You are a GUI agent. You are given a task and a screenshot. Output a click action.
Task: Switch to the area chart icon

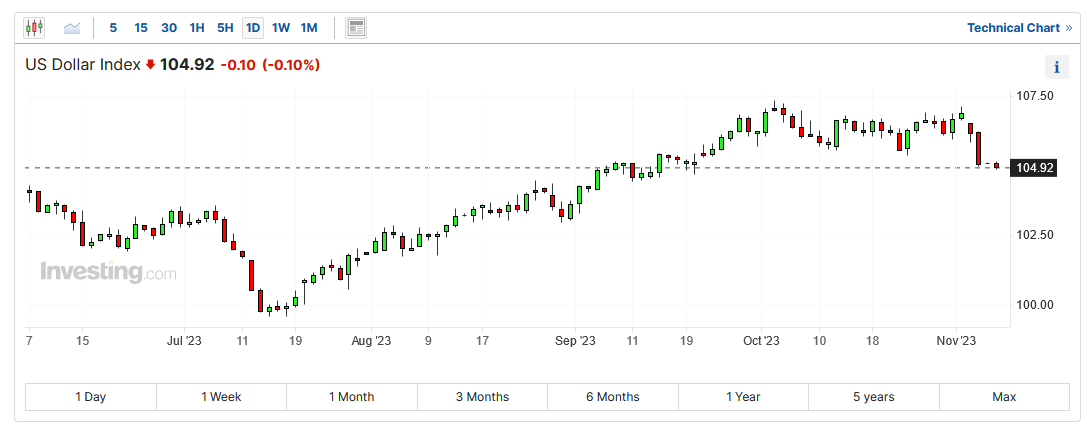(73, 27)
